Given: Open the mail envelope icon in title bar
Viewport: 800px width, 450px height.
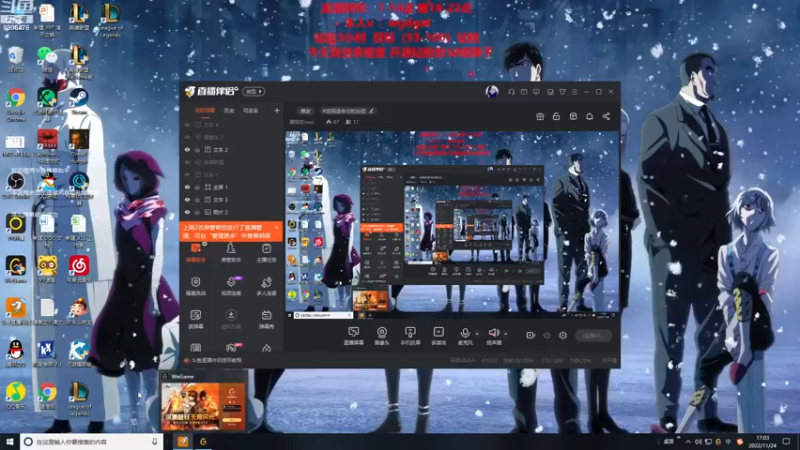Looking at the screenshot, I should [x=524, y=92].
